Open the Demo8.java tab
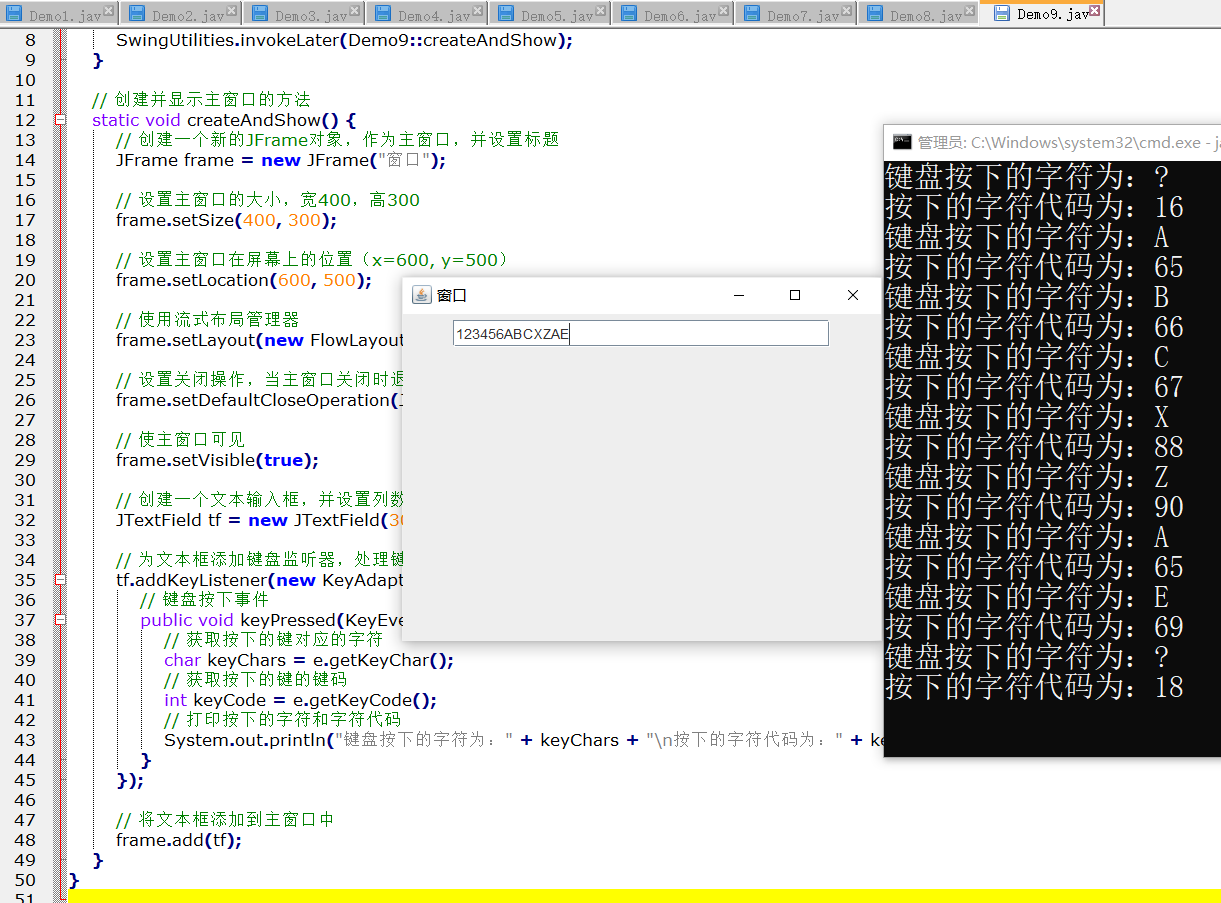The width and height of the screenshot is (1221, 903). click(x=924, y=15)
